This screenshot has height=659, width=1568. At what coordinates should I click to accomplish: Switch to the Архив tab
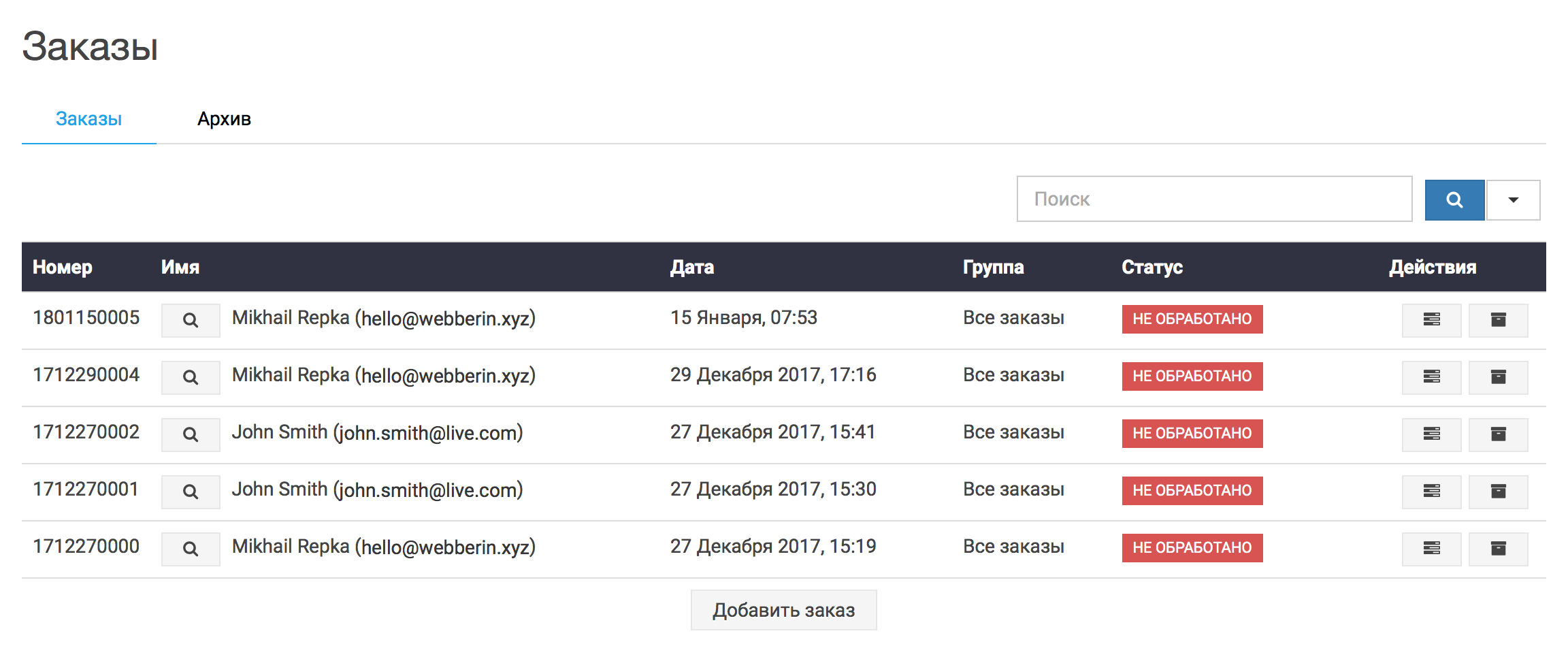[x=224, y=119]
